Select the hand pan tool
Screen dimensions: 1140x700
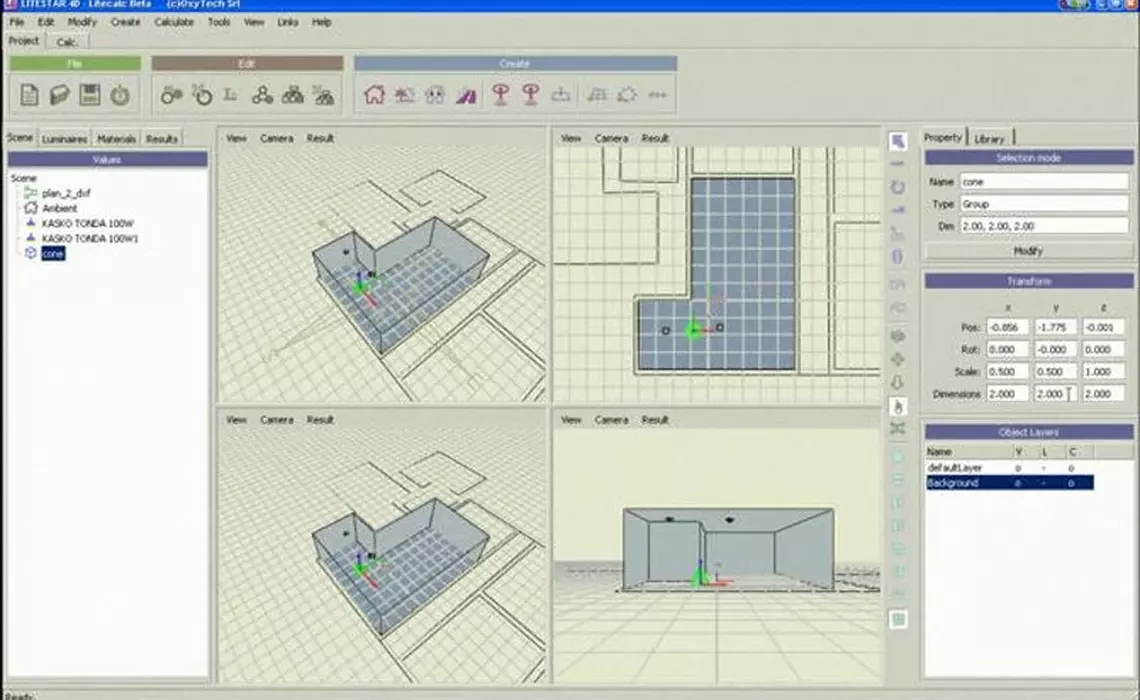pos(898,406)
